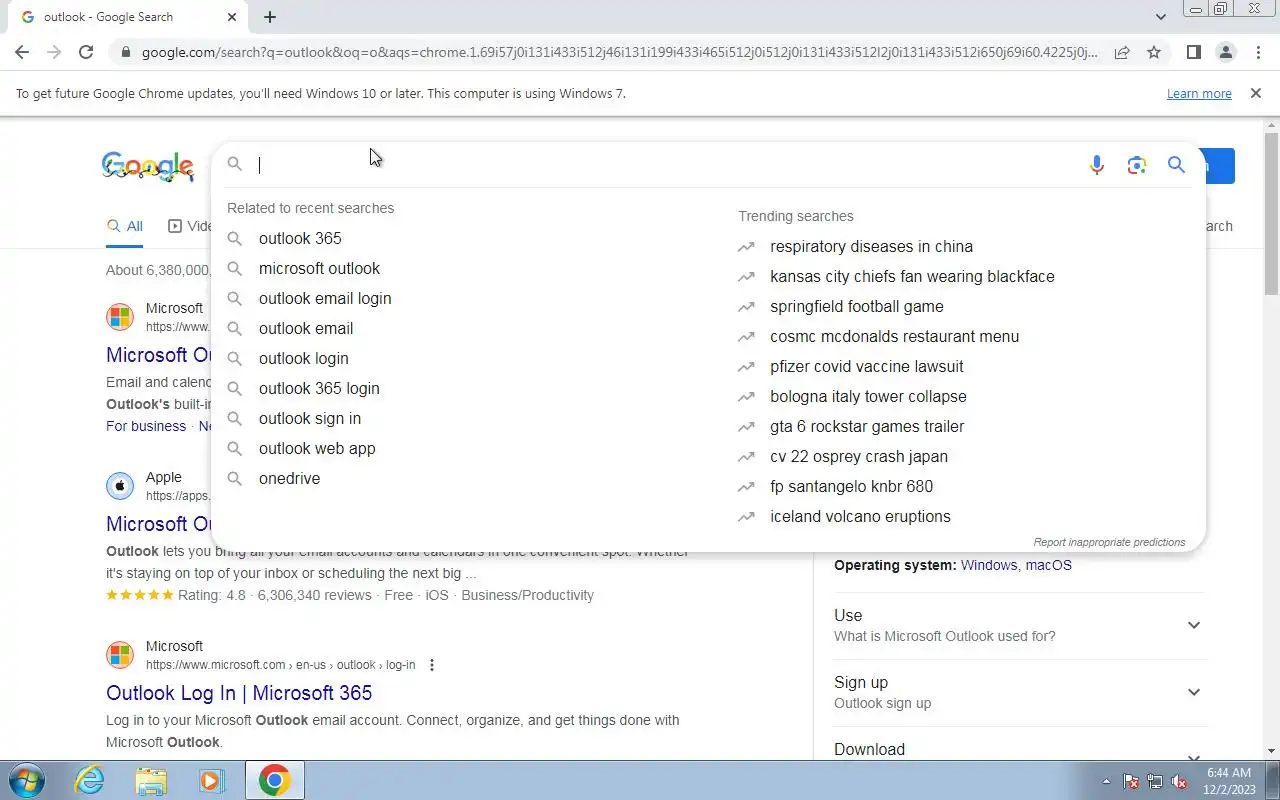The height and width of the screenshot is (800, 1280).
Task: Open the Chrome profile avatar
Action: pos(1225,52)
